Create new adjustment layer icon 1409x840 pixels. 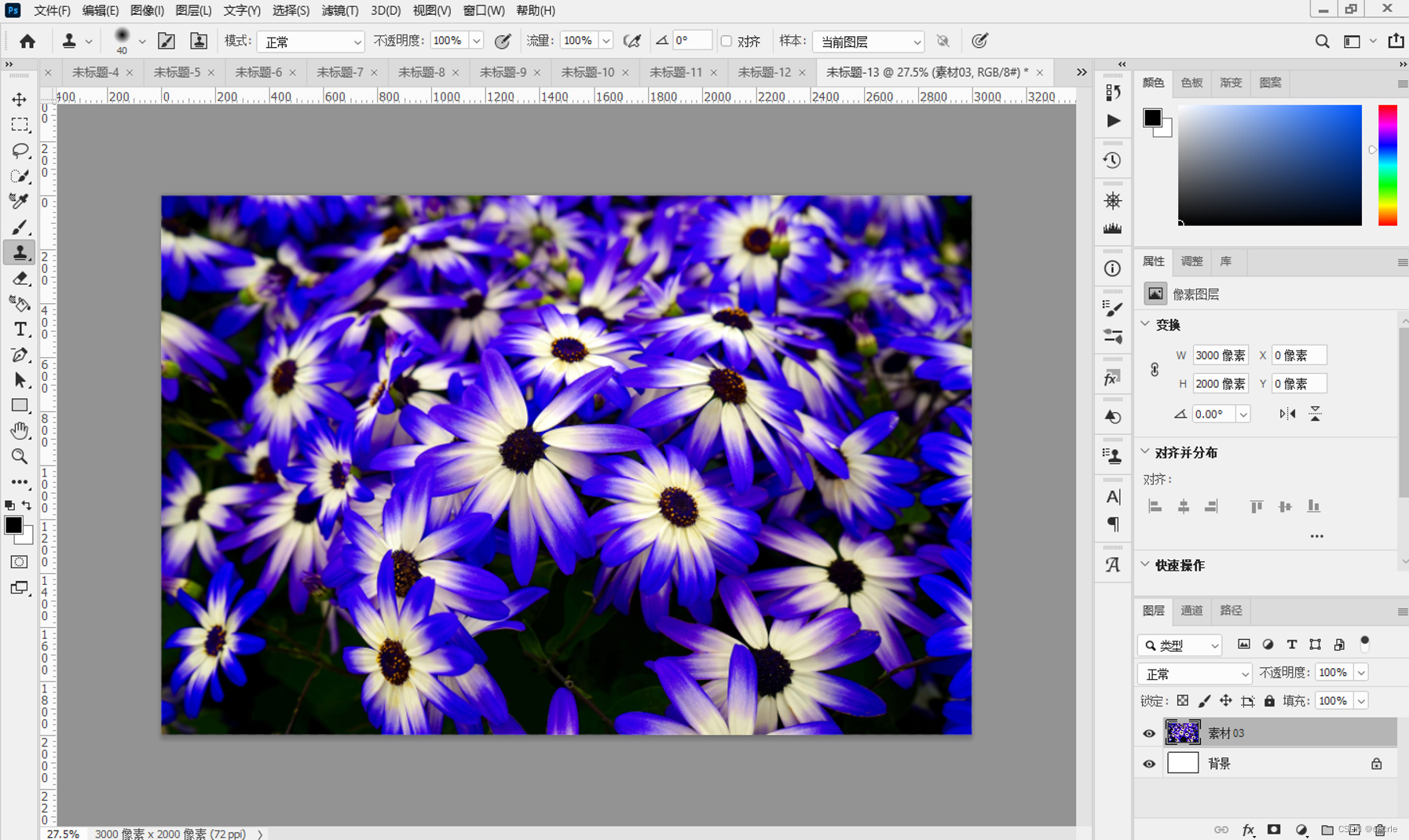1301,830
